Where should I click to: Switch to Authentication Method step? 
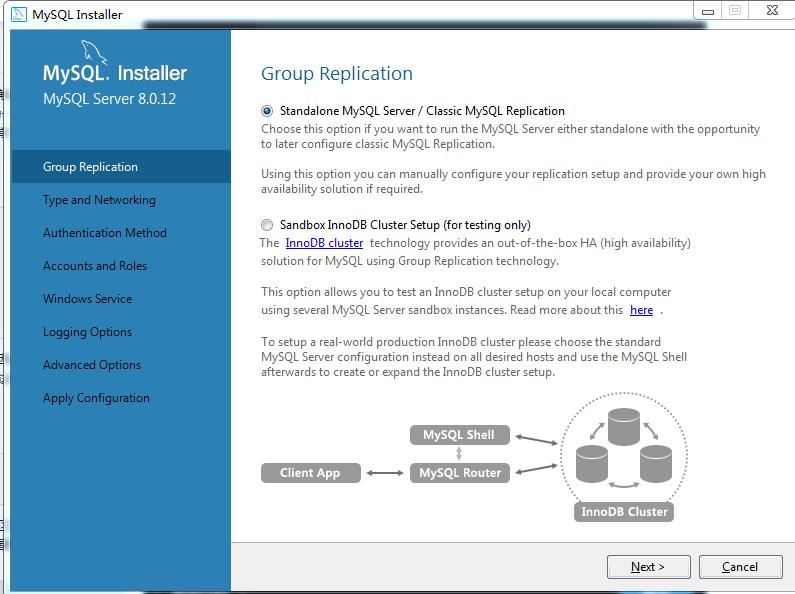point(105,233)
